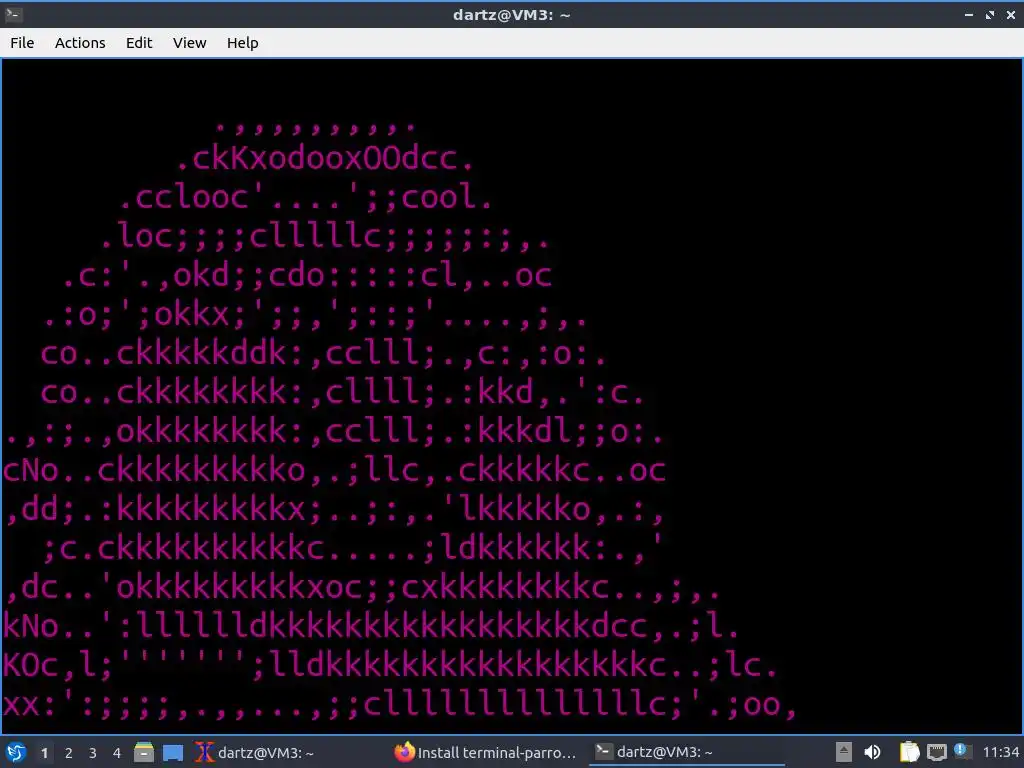This screenshot has height=768, width=1024.
Task: Open the Edit menu
Action: point(138,43)
